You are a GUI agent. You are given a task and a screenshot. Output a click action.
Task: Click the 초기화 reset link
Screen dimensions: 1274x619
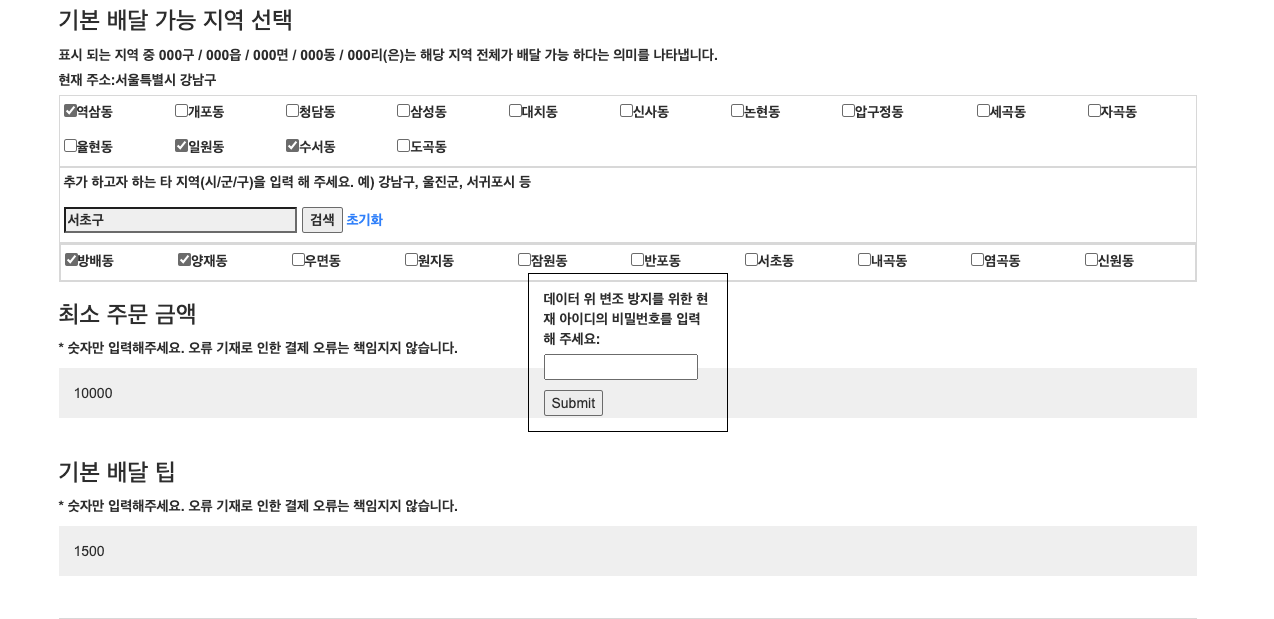[x=364, y=220]
